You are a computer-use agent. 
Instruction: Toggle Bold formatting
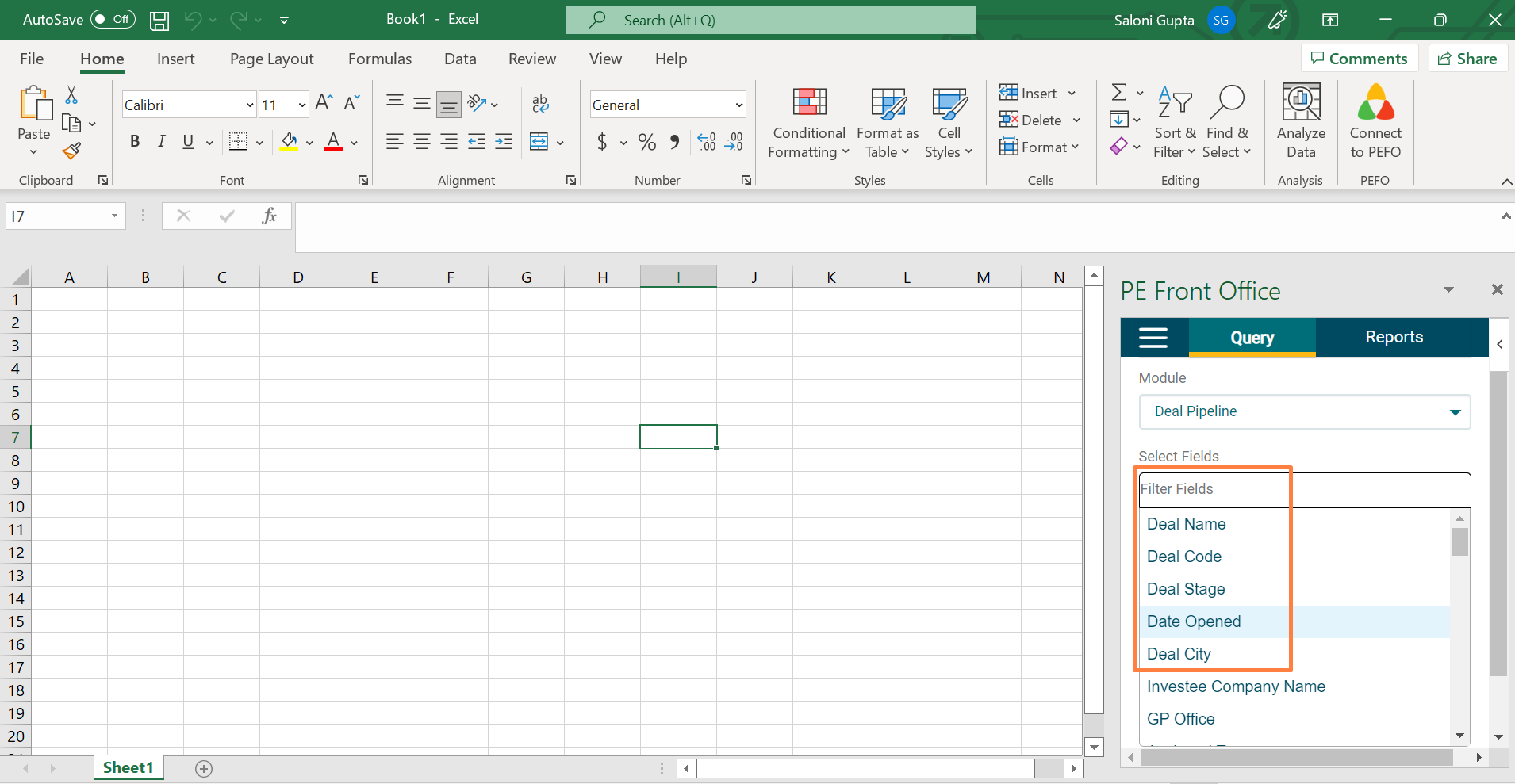135,142
